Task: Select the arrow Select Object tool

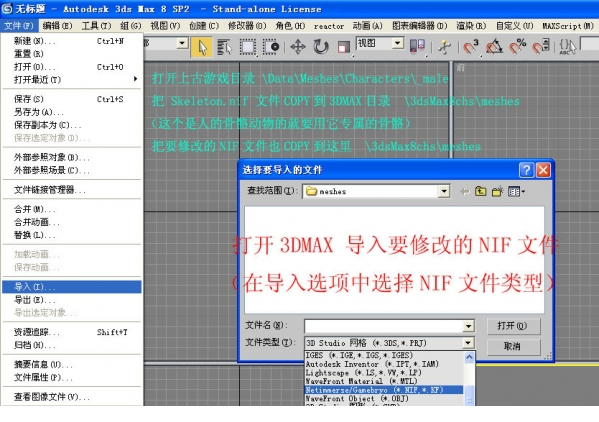Action: click(202, 47)
